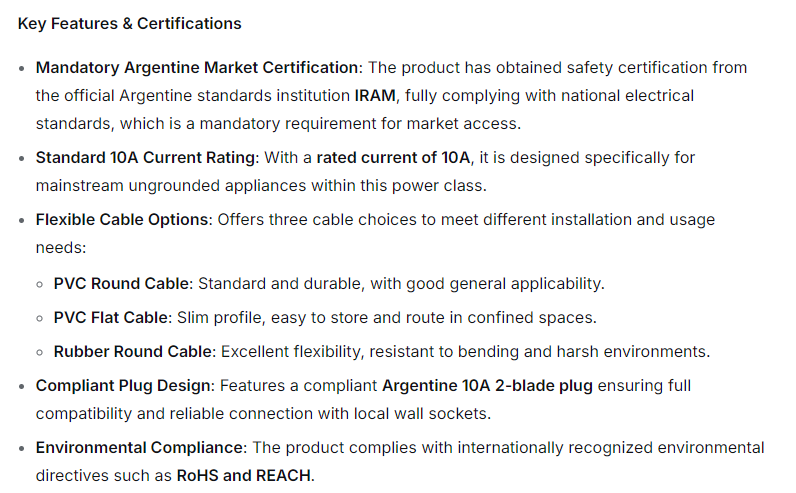The image size is (796, 493).
Task: Click the "PVC Flat Cable" sub-item label
Action: 112,318
